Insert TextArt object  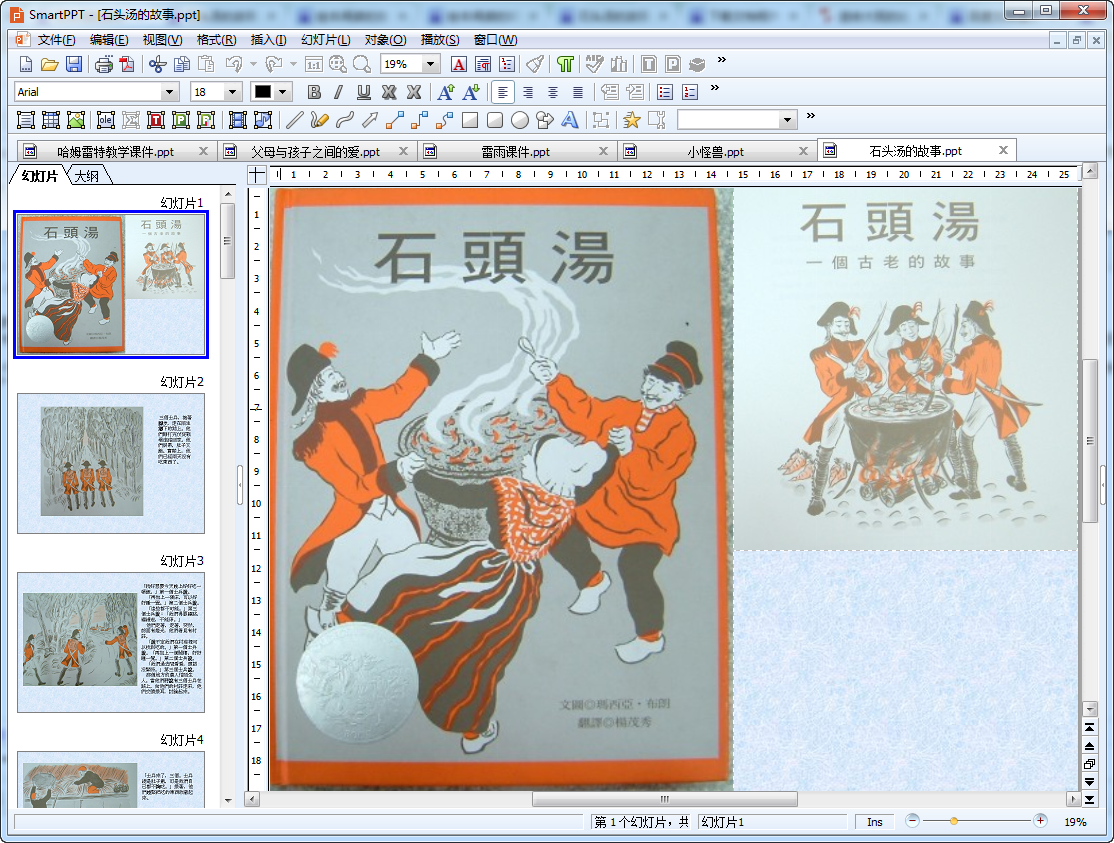[570, 120]
